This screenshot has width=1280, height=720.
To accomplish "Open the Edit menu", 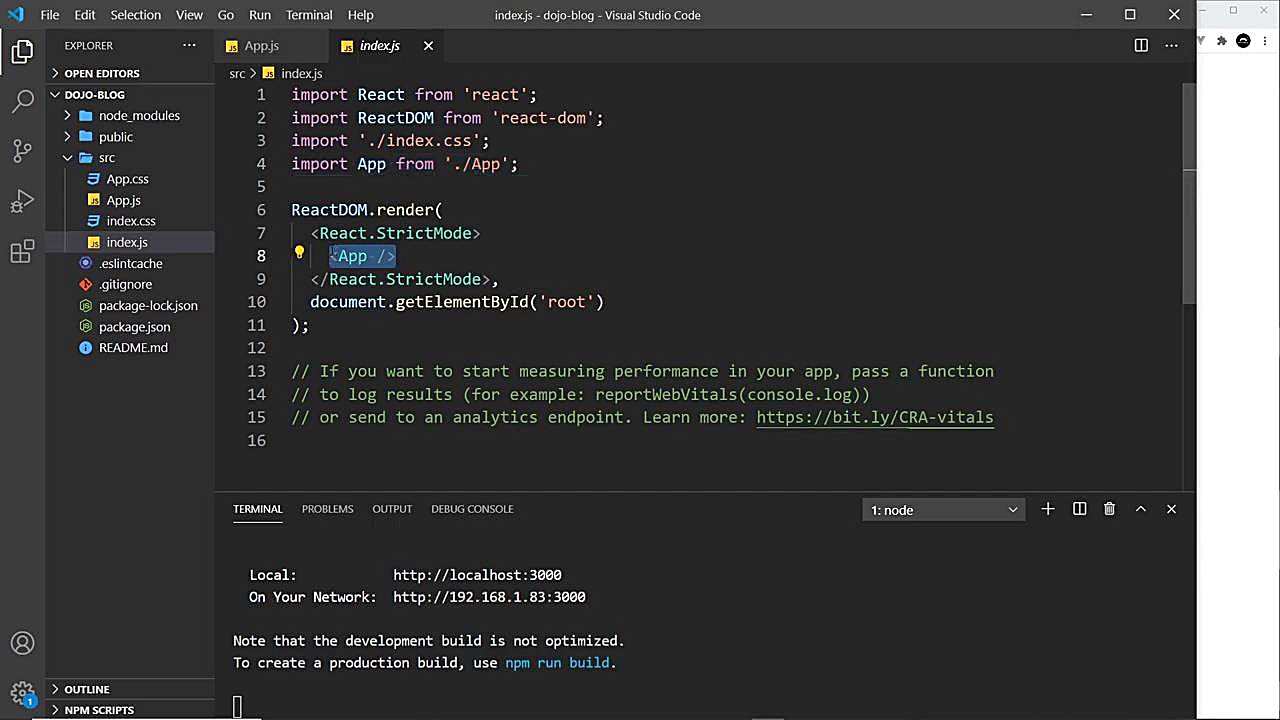I will point(85,15).
